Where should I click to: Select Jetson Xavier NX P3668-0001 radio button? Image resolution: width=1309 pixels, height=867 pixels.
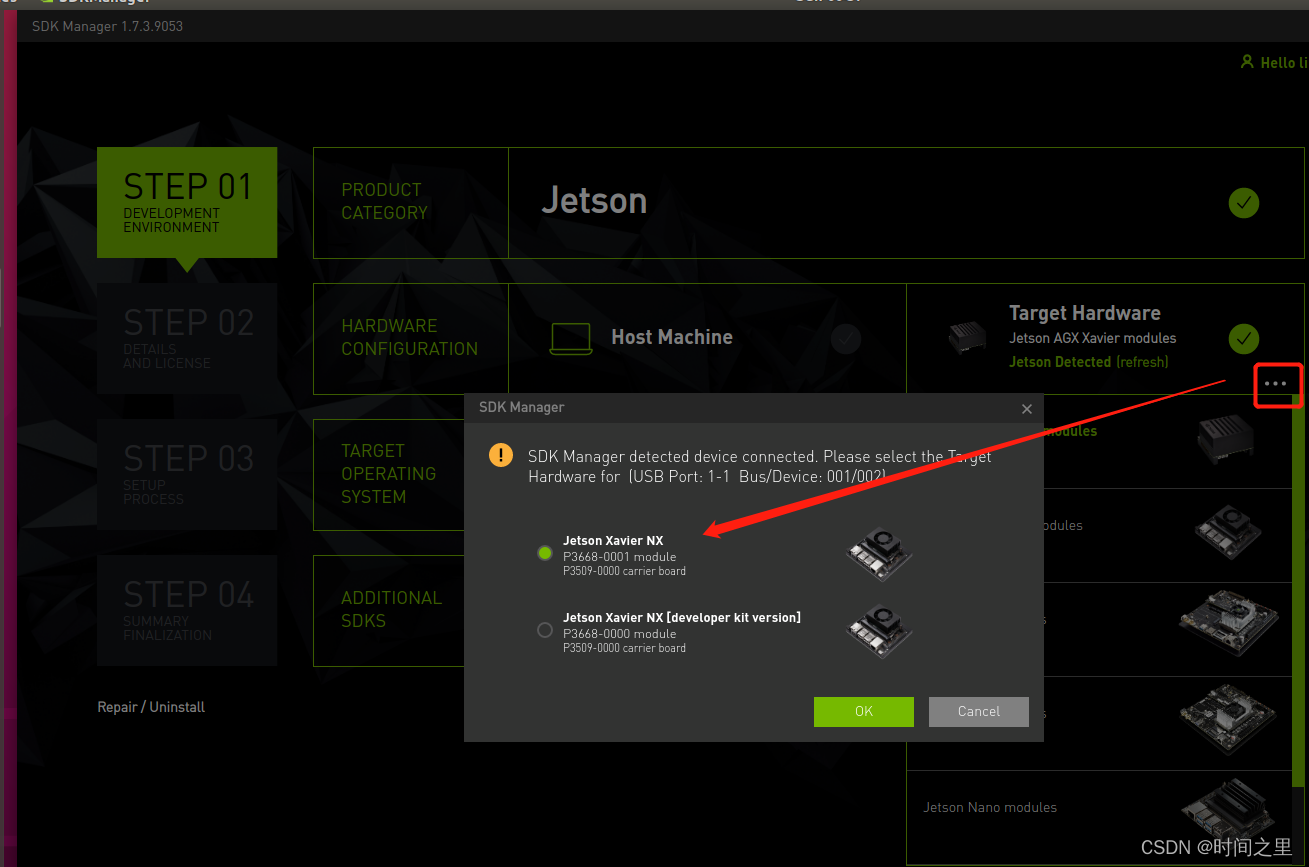pyautogui.click(x=545, y=553)
